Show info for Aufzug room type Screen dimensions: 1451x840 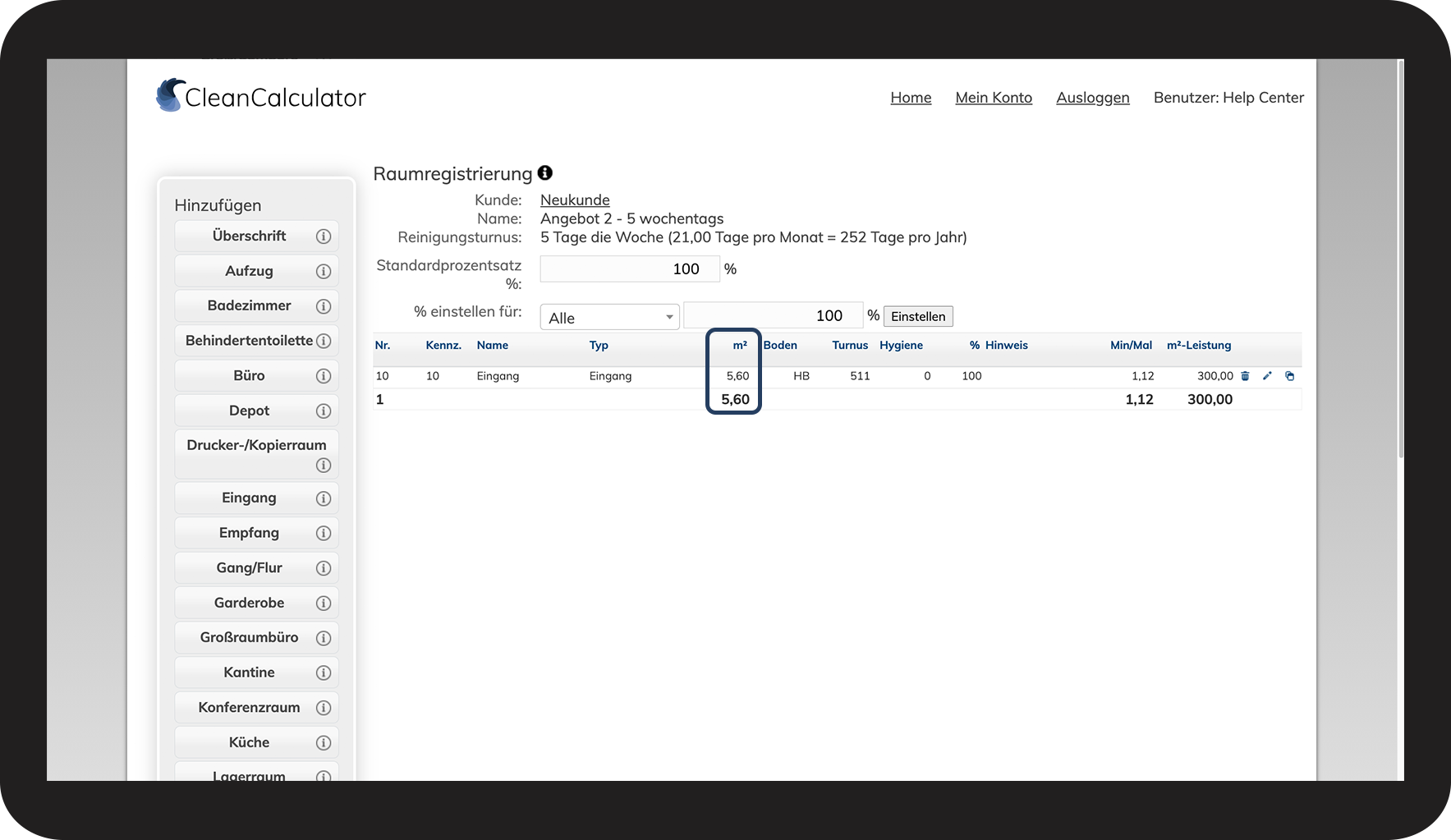[x=324, y=272]
